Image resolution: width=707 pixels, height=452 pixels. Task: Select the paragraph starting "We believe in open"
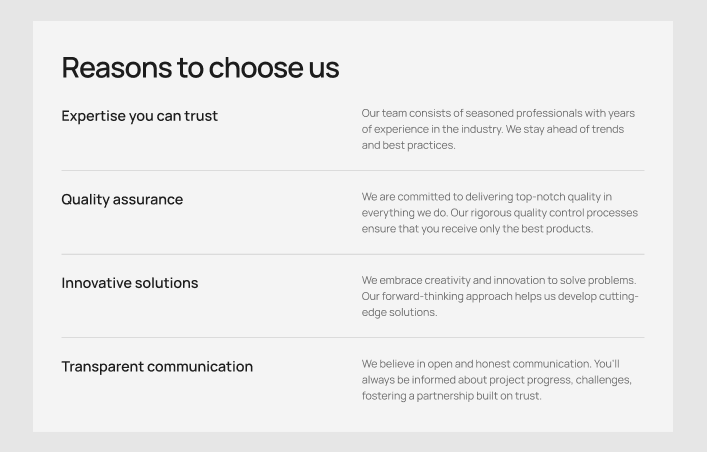coord(496,380)
